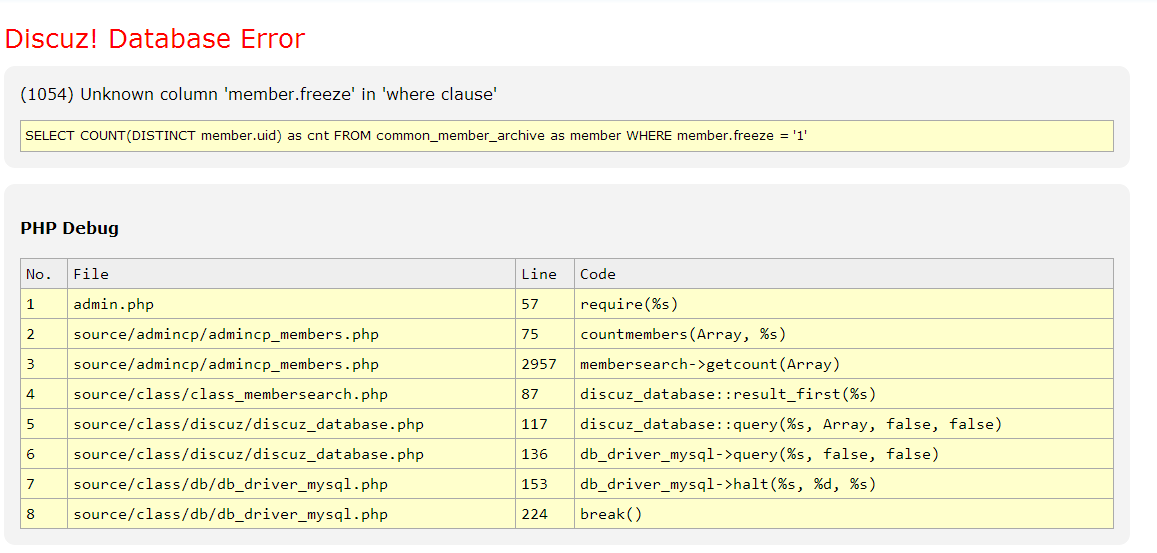The height and width of the screenshot is (553, 1157).
Task: Click the 'File' column header
Action: coord(291,274)
